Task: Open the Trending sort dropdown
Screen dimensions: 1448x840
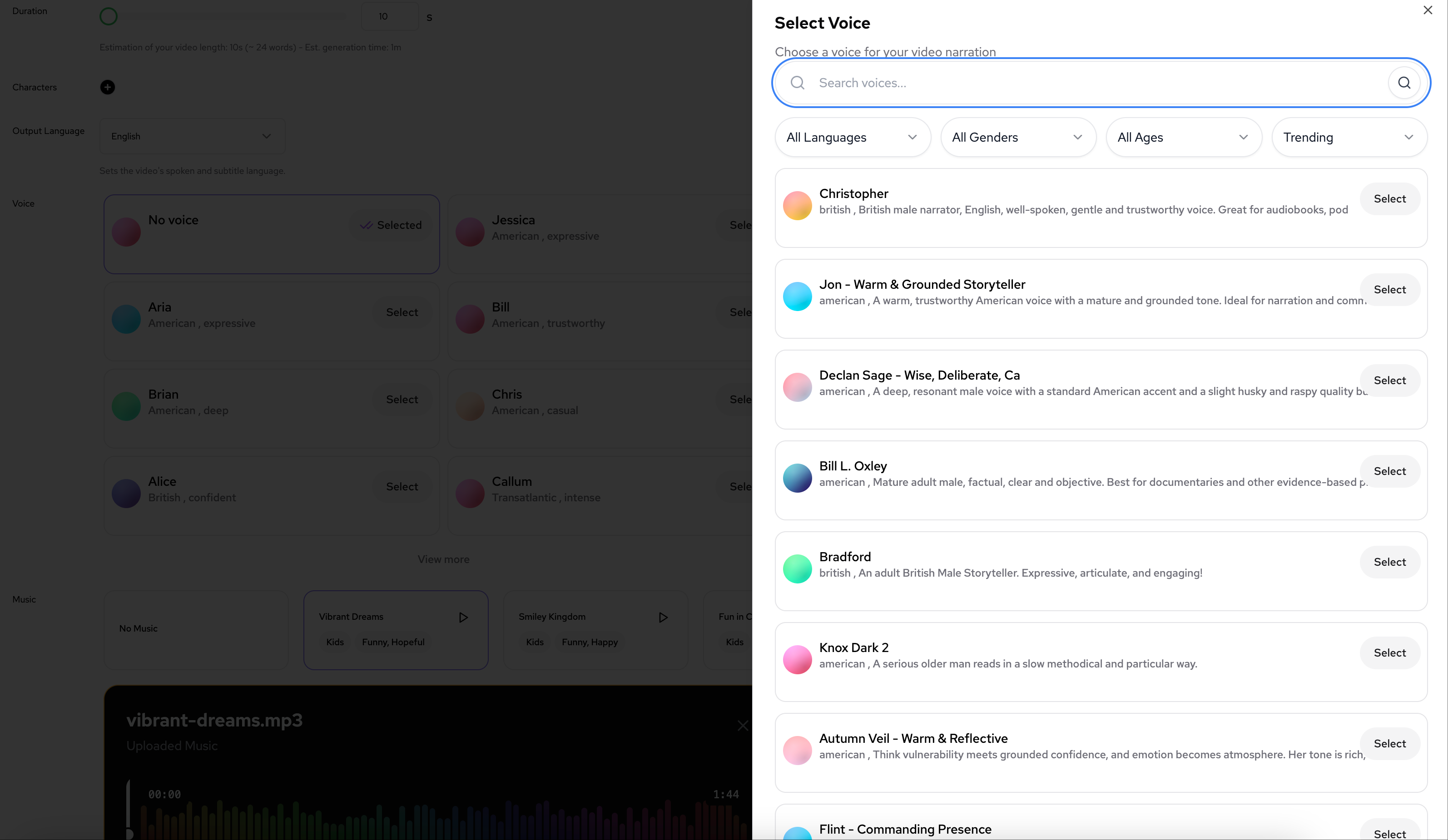Action: (1349, 137)
